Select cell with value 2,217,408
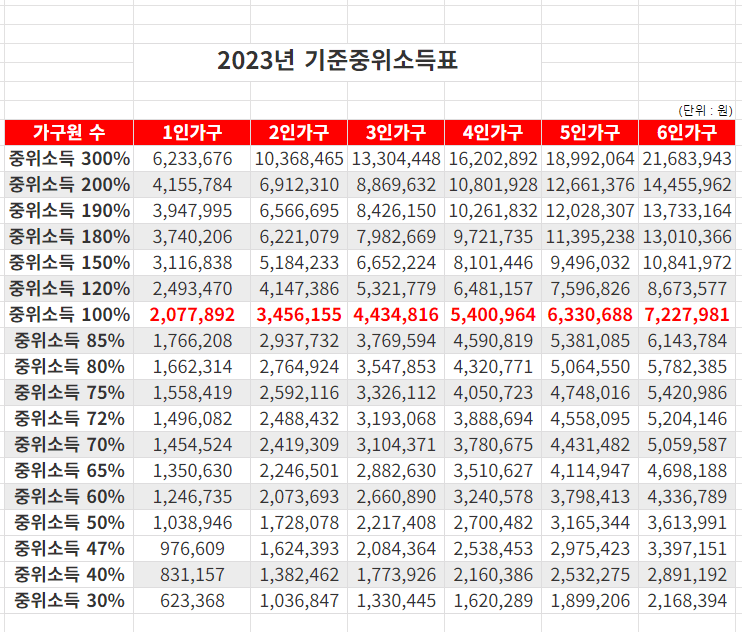742x632 pixels. click(x=396, y=523)
